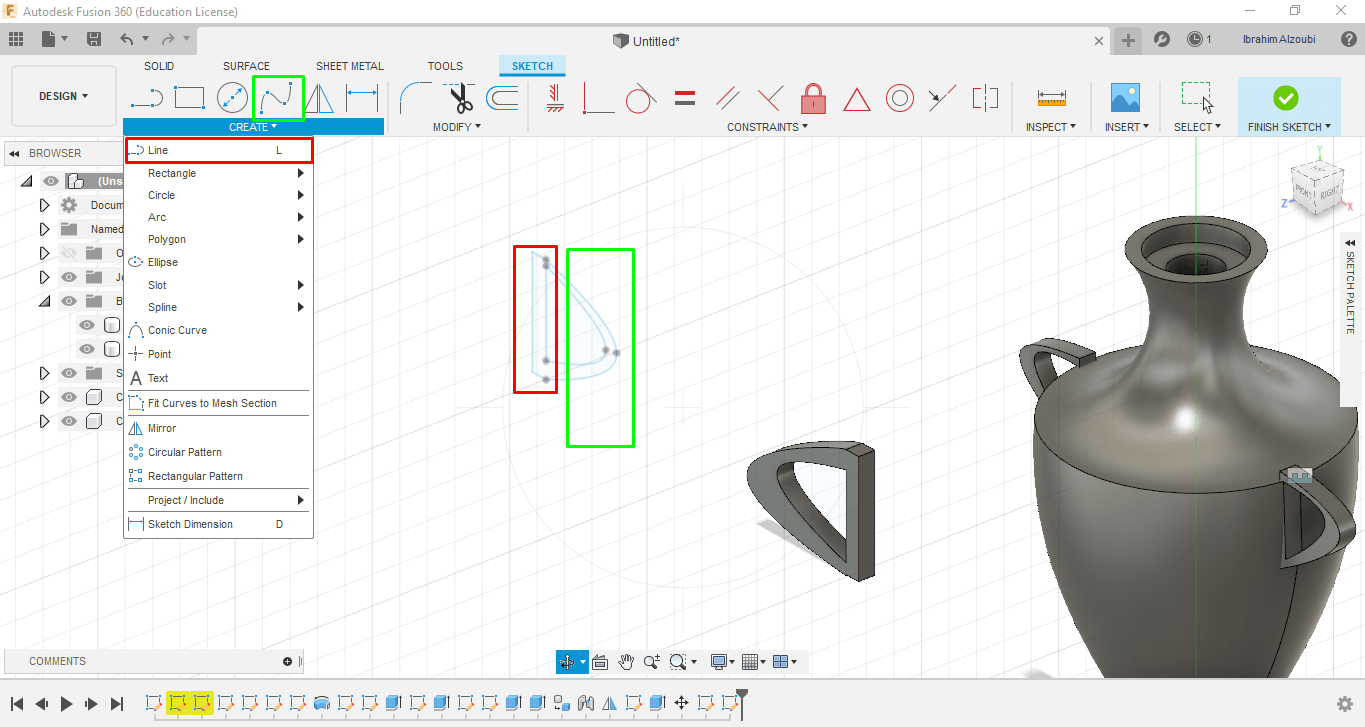The image size is (1365, 727).
Task: Open timeline settings gear
Action: [x=1345, y=704]
